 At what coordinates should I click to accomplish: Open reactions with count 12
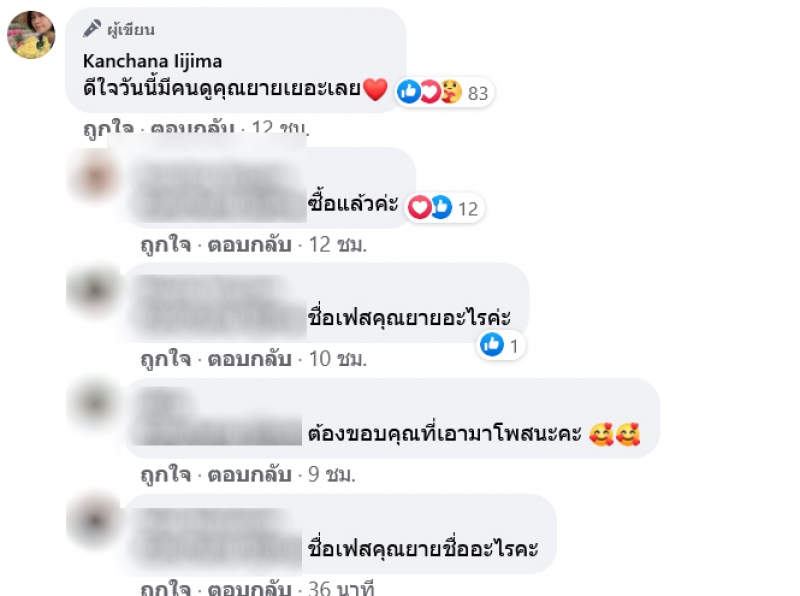coord(443,208)
